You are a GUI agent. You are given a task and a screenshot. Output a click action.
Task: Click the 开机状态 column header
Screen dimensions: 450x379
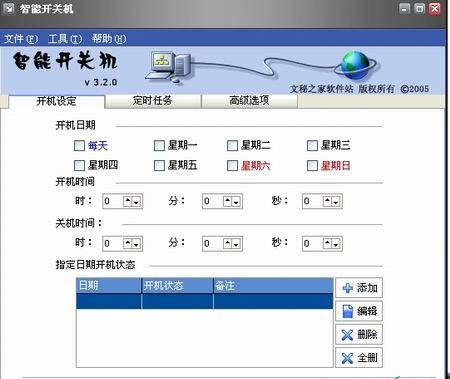(178, 286)
